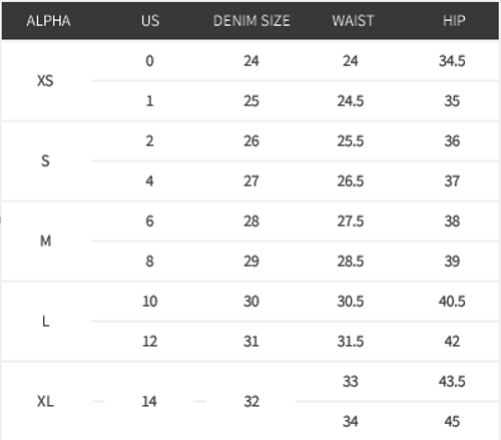Viewport: 501px width, 440px height.
Task: Click hip value 34.5
Action: 452,61
